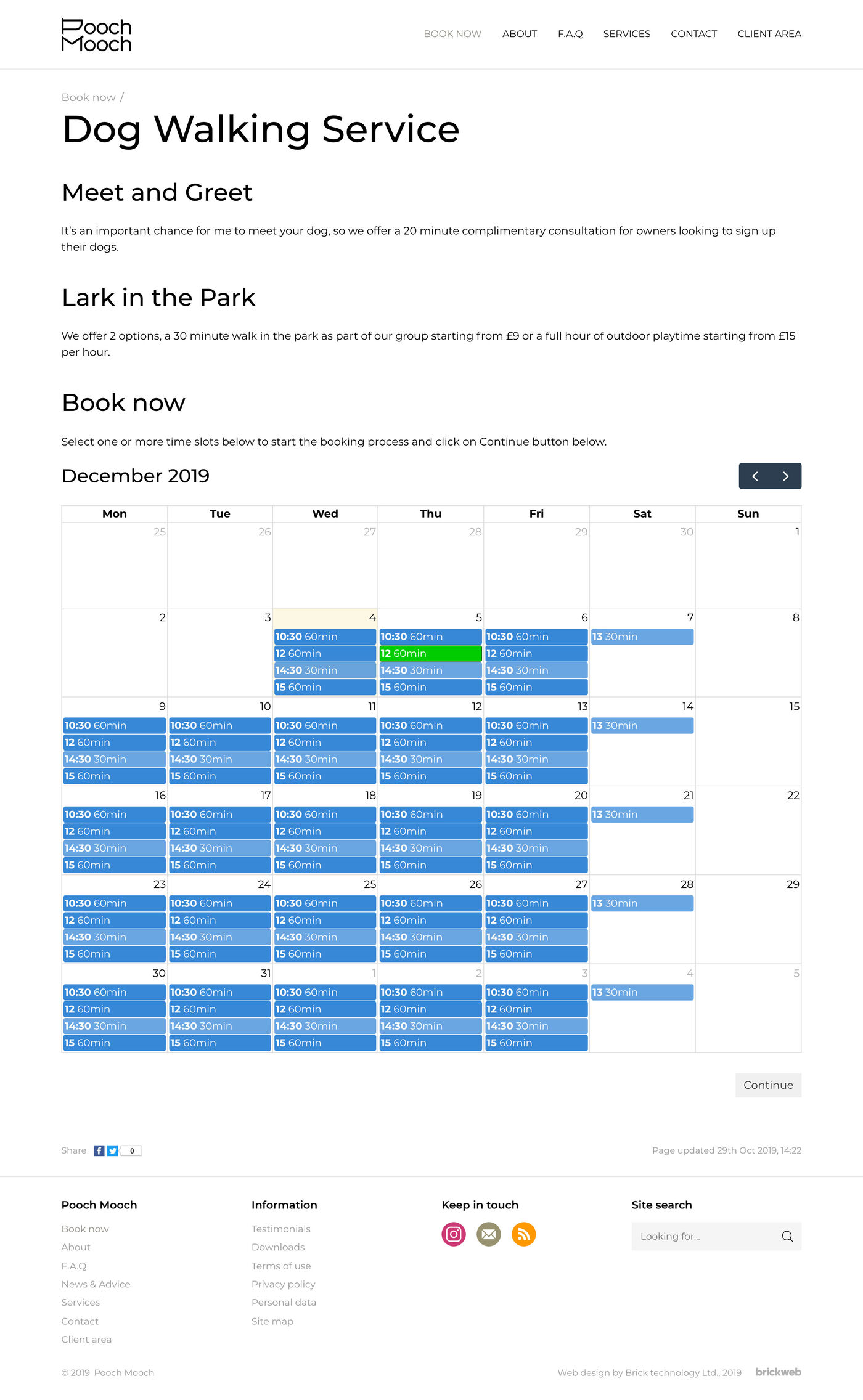Share page on Facebook icon

(99, 1150)
